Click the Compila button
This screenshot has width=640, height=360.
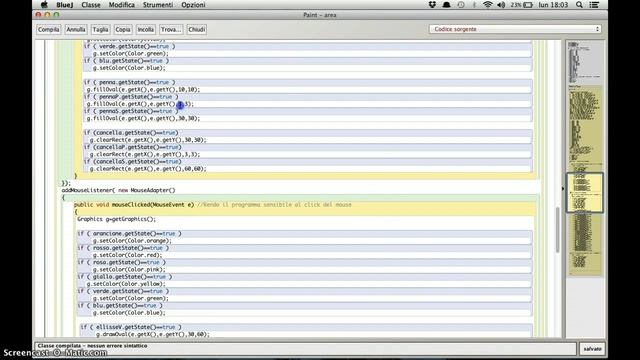[49, 29]
